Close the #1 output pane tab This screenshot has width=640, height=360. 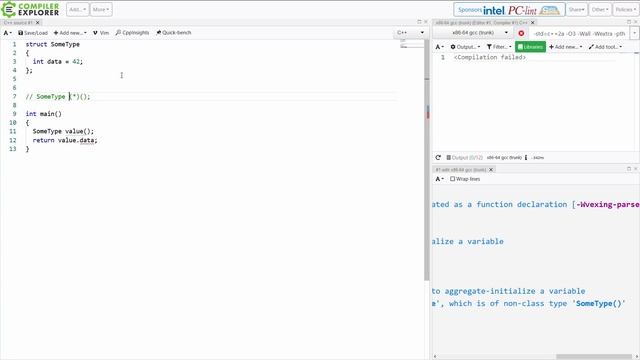pyautogui.click(x=491, y=170)
